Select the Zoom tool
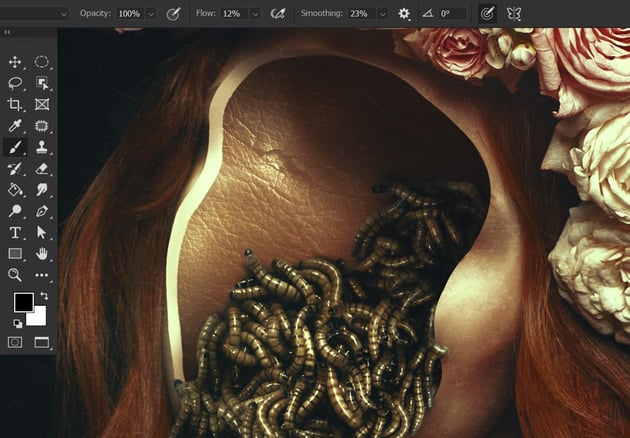 pyautogui.click(x=15, y=275)
